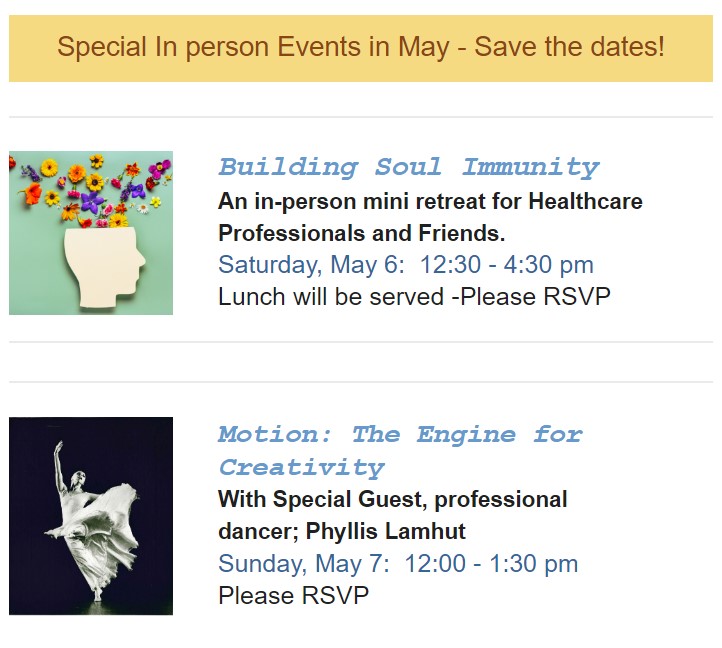This screenshot has width=722, height=648.
Task: Click the flower head illustration thumbnail
Action: [91, 233]
